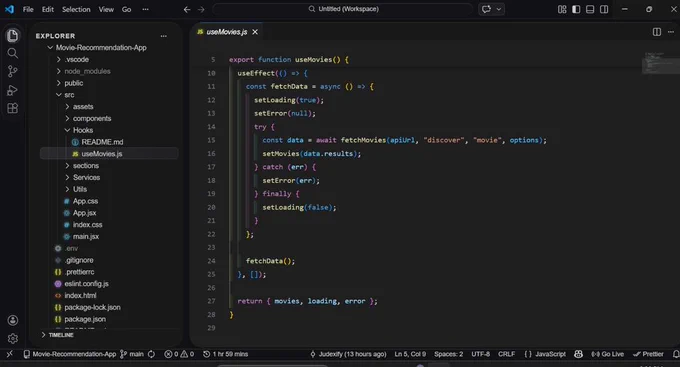Open App.jsx in the explorer
The width and height of the screenshot is (680, 367).
(x=85, y=213)
